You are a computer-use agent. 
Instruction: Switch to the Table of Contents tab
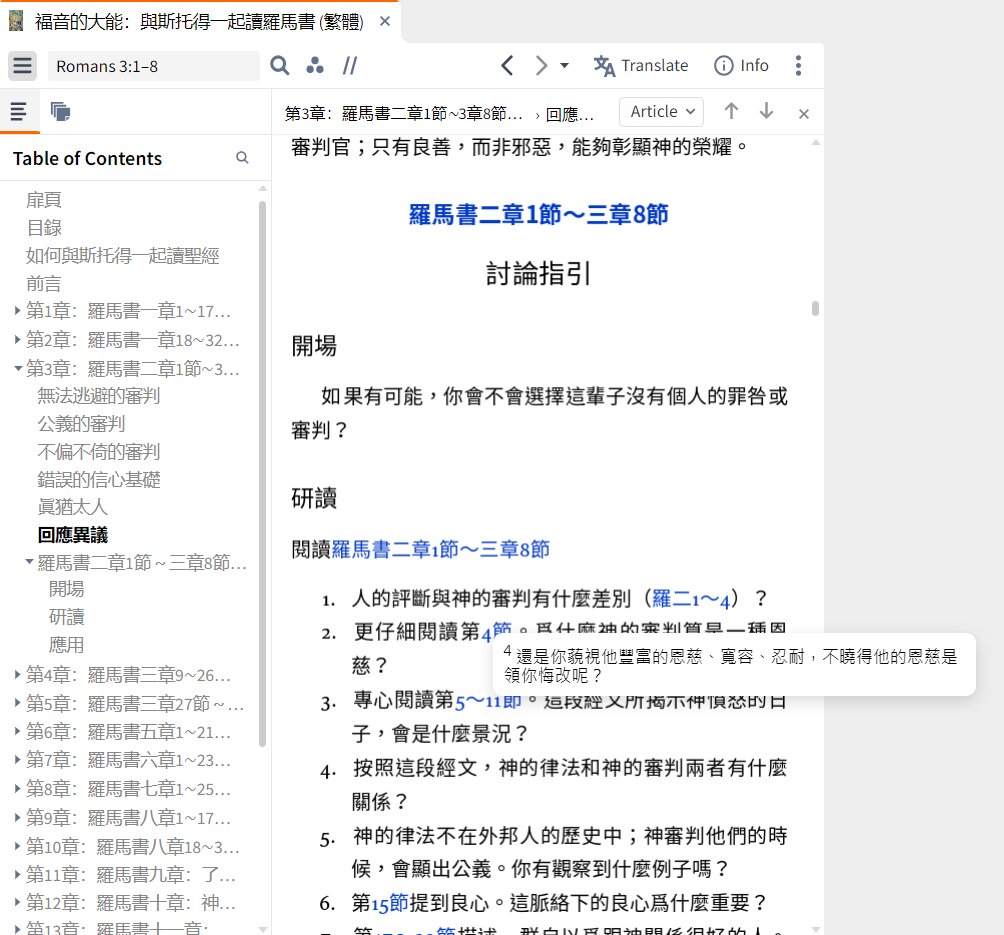19,112
